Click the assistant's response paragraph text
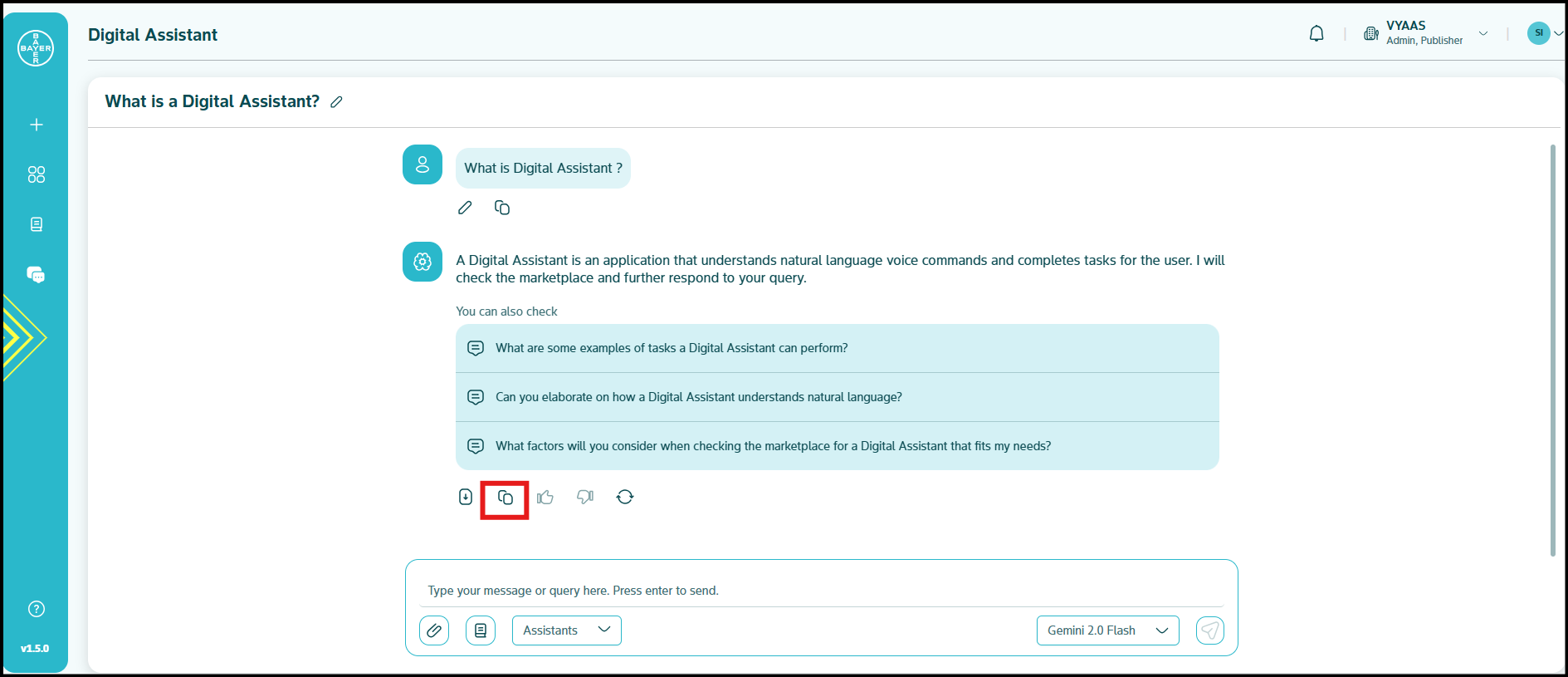Screen dimensions: 1568x677 [x=840, y=269]
